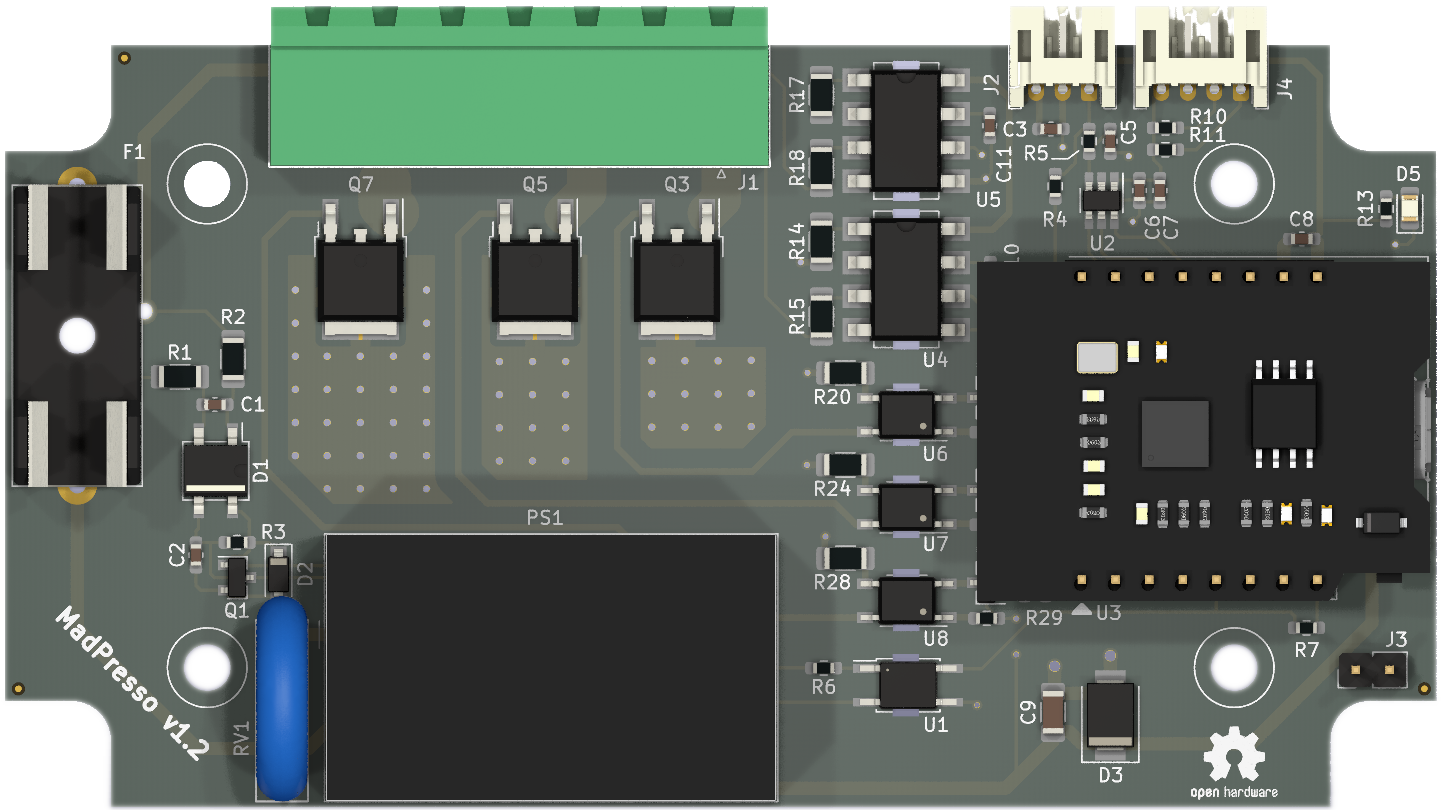
Task: Click the R2 resistor label
Action: coord(233,317)
